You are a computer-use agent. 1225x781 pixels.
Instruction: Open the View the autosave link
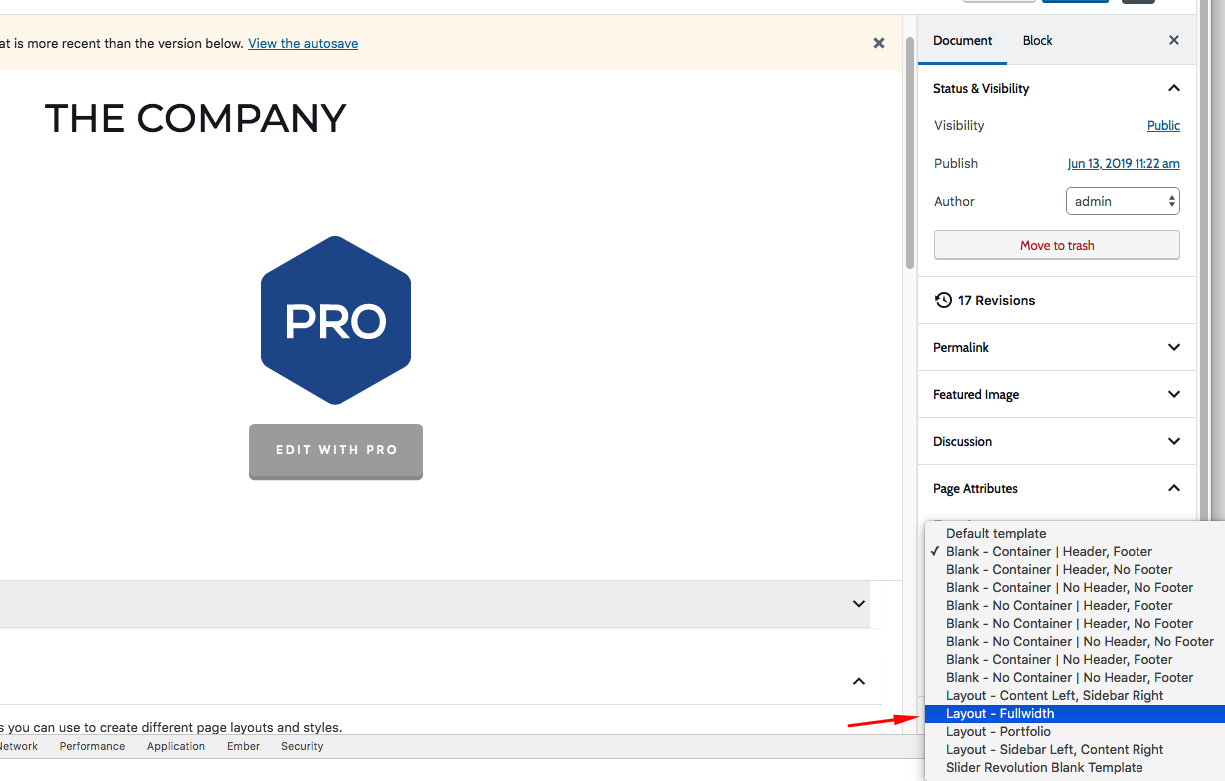point(303,44)
